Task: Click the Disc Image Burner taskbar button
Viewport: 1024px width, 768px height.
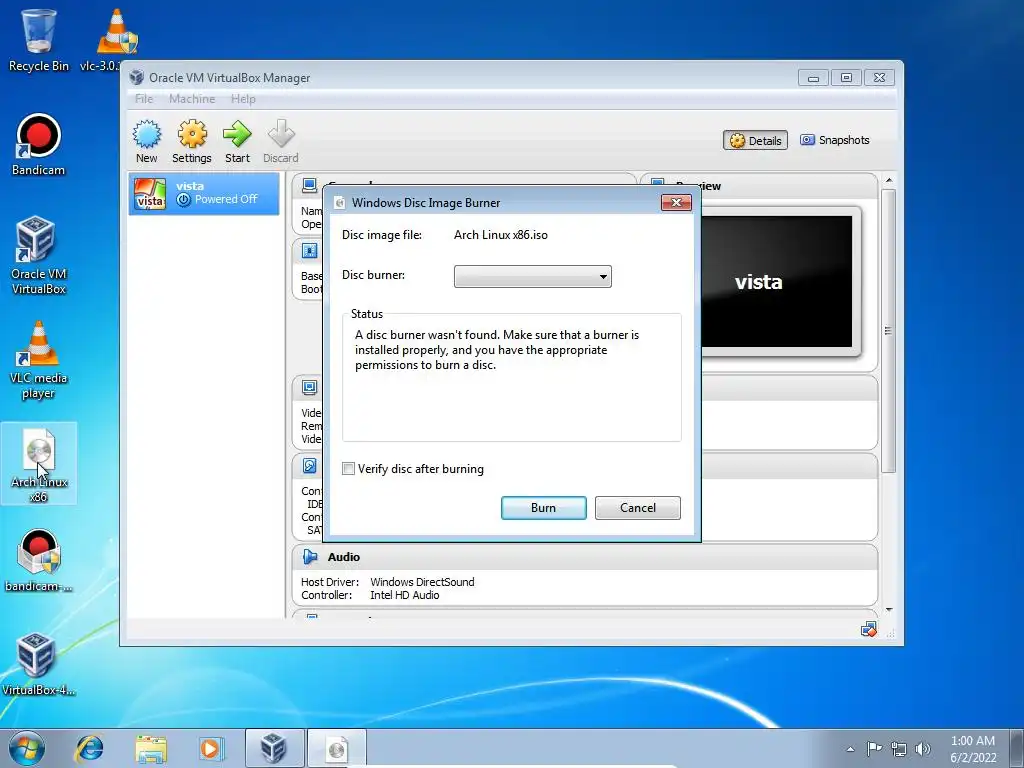Action: click(336, 748)
